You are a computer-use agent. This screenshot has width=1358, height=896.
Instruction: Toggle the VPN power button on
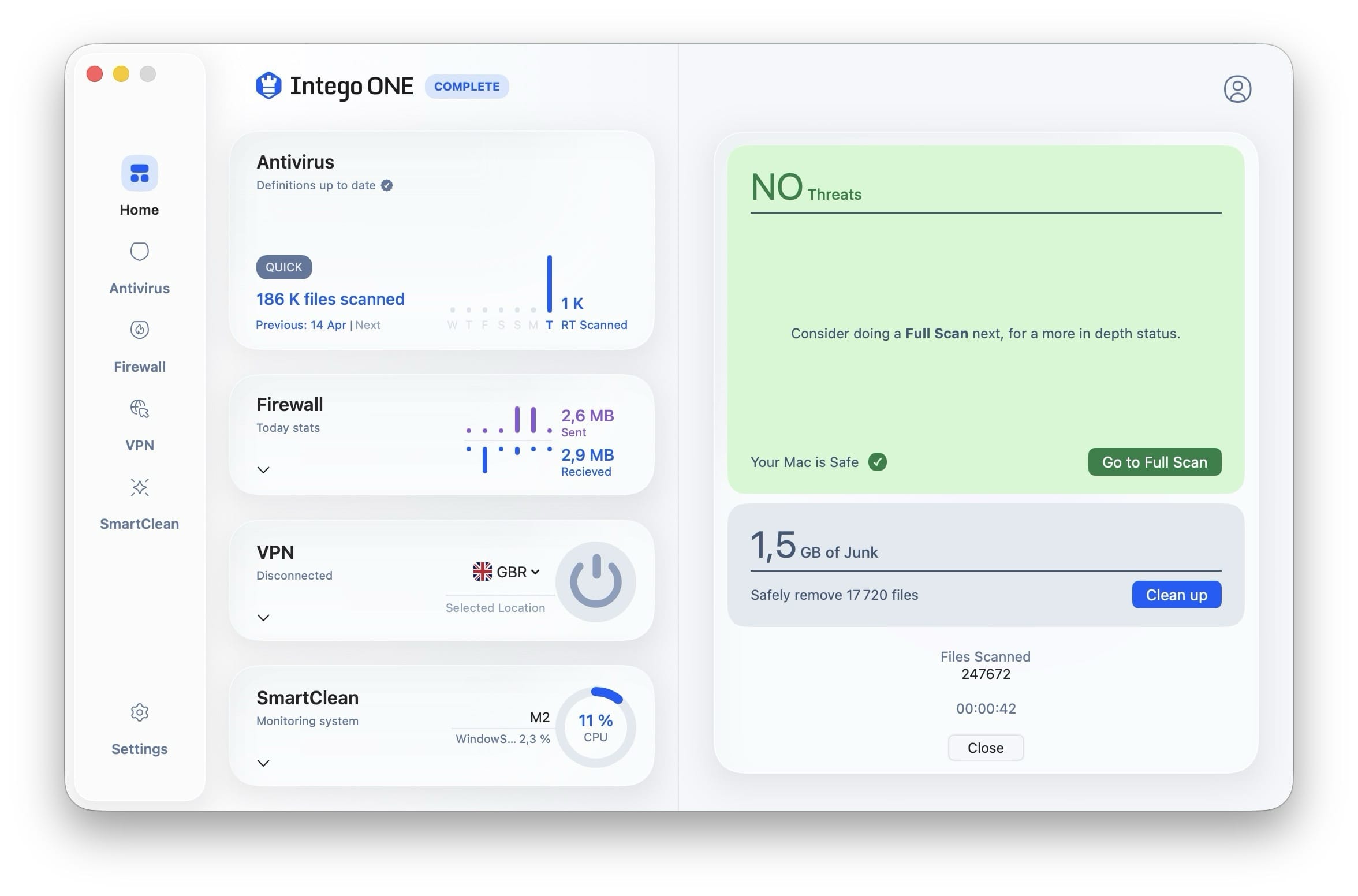click(x=595, y=581)
